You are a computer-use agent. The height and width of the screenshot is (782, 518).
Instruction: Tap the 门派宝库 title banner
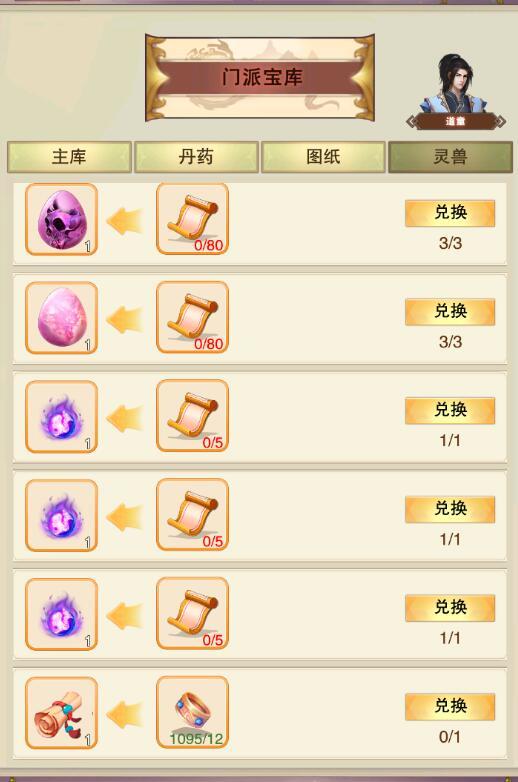260,77
